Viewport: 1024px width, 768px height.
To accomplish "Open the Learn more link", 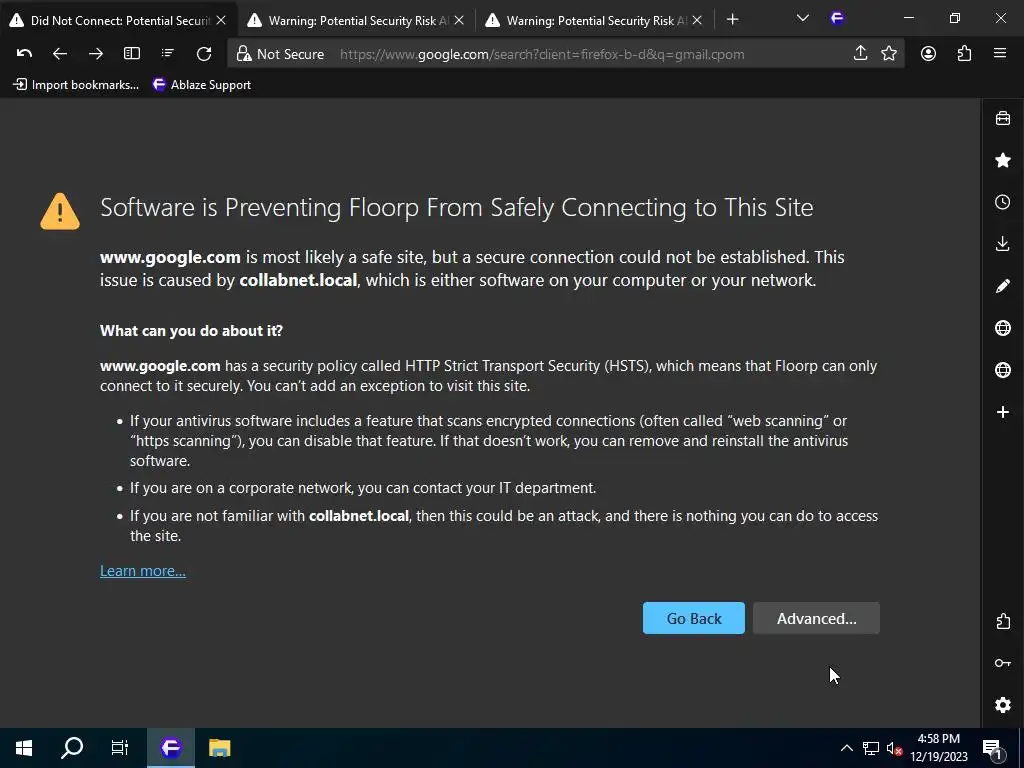I will click(142, 570).
